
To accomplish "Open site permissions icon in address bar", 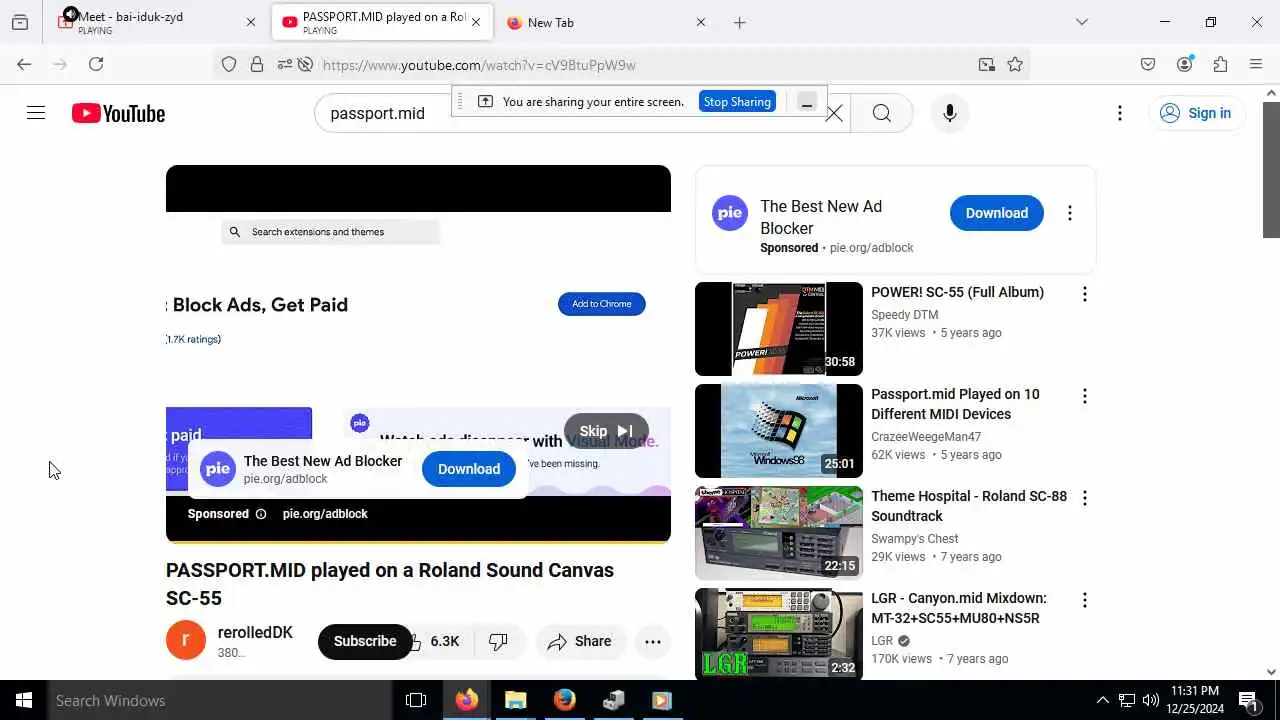I will (284, 64).
